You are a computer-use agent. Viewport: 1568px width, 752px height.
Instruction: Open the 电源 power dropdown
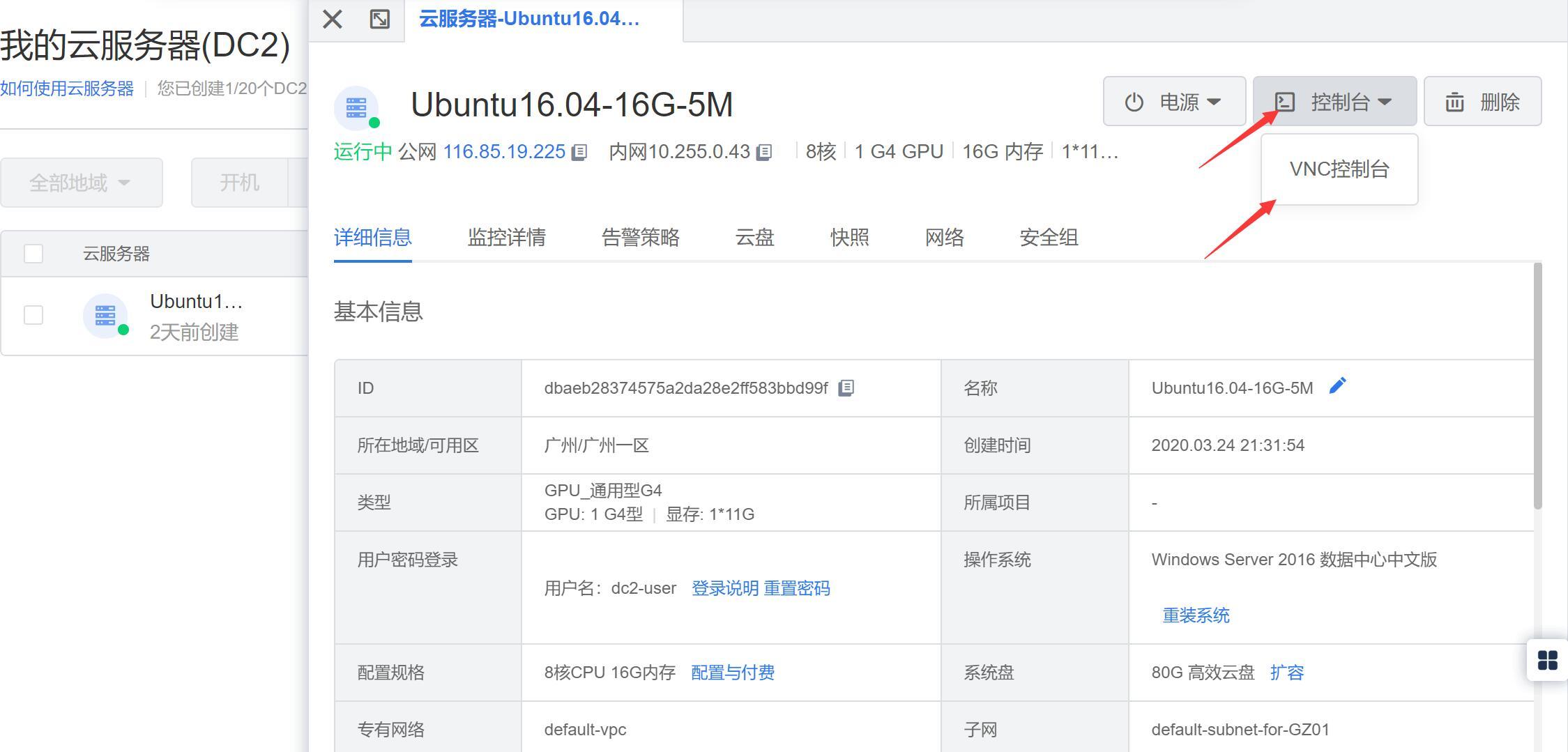(1174, 102)
